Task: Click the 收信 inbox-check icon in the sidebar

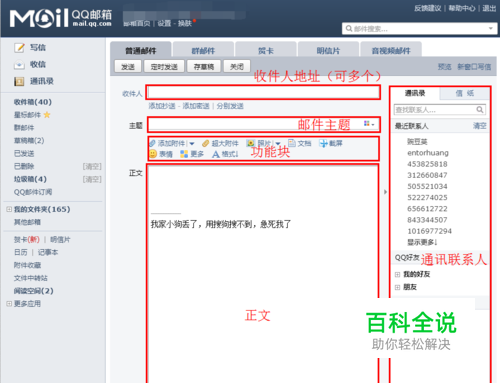Action: 19,64
